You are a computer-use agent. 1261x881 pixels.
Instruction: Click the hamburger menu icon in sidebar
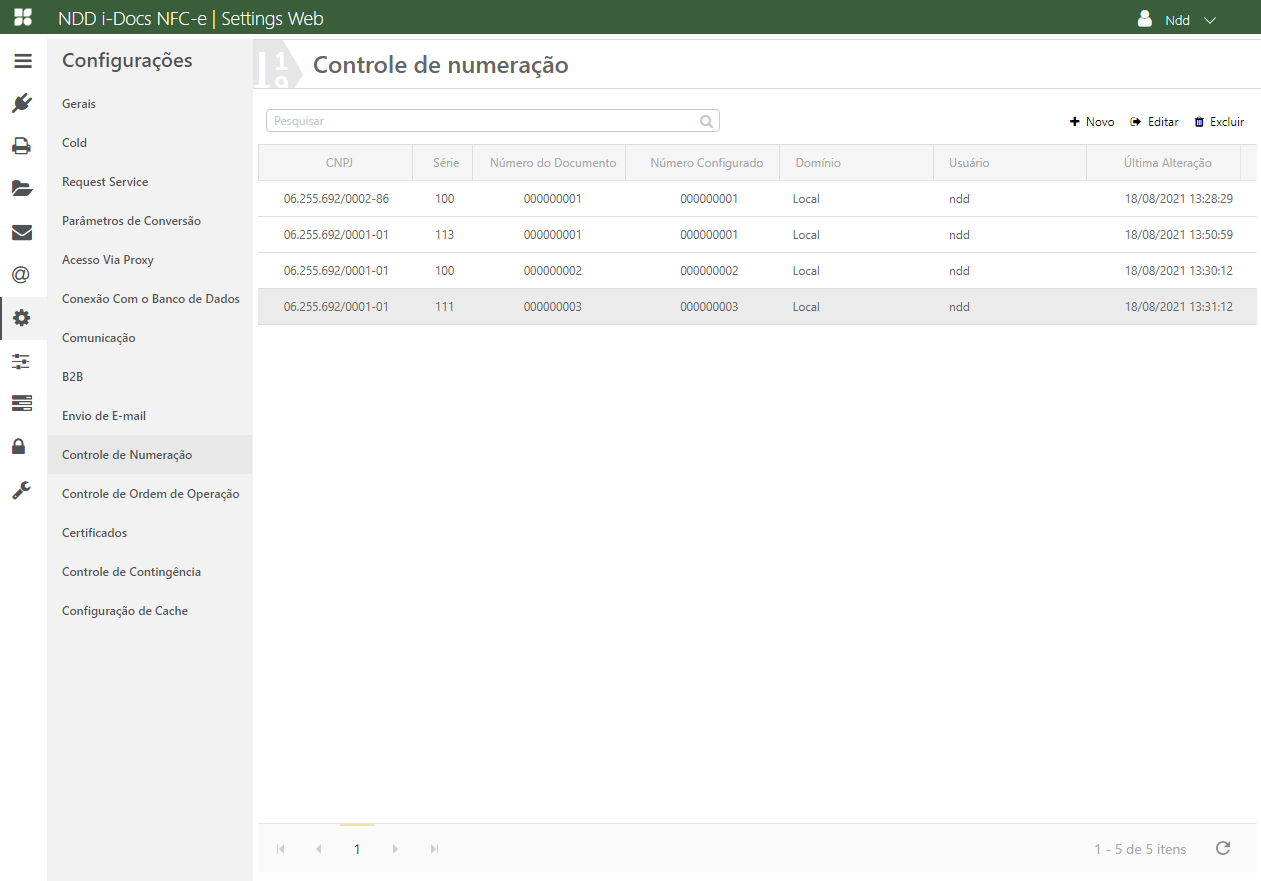point(22,61)
